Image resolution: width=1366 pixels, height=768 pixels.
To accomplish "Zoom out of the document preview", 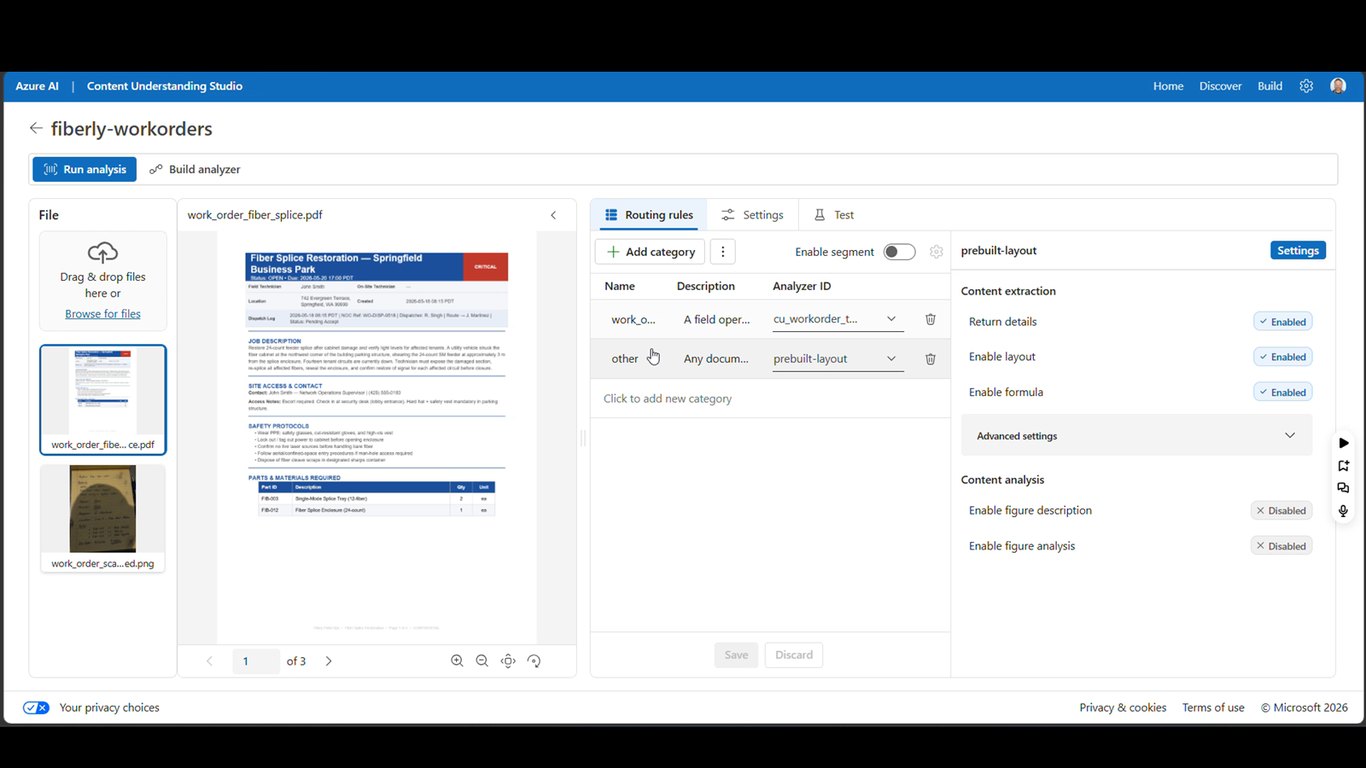I will click(x=482, y=661).
